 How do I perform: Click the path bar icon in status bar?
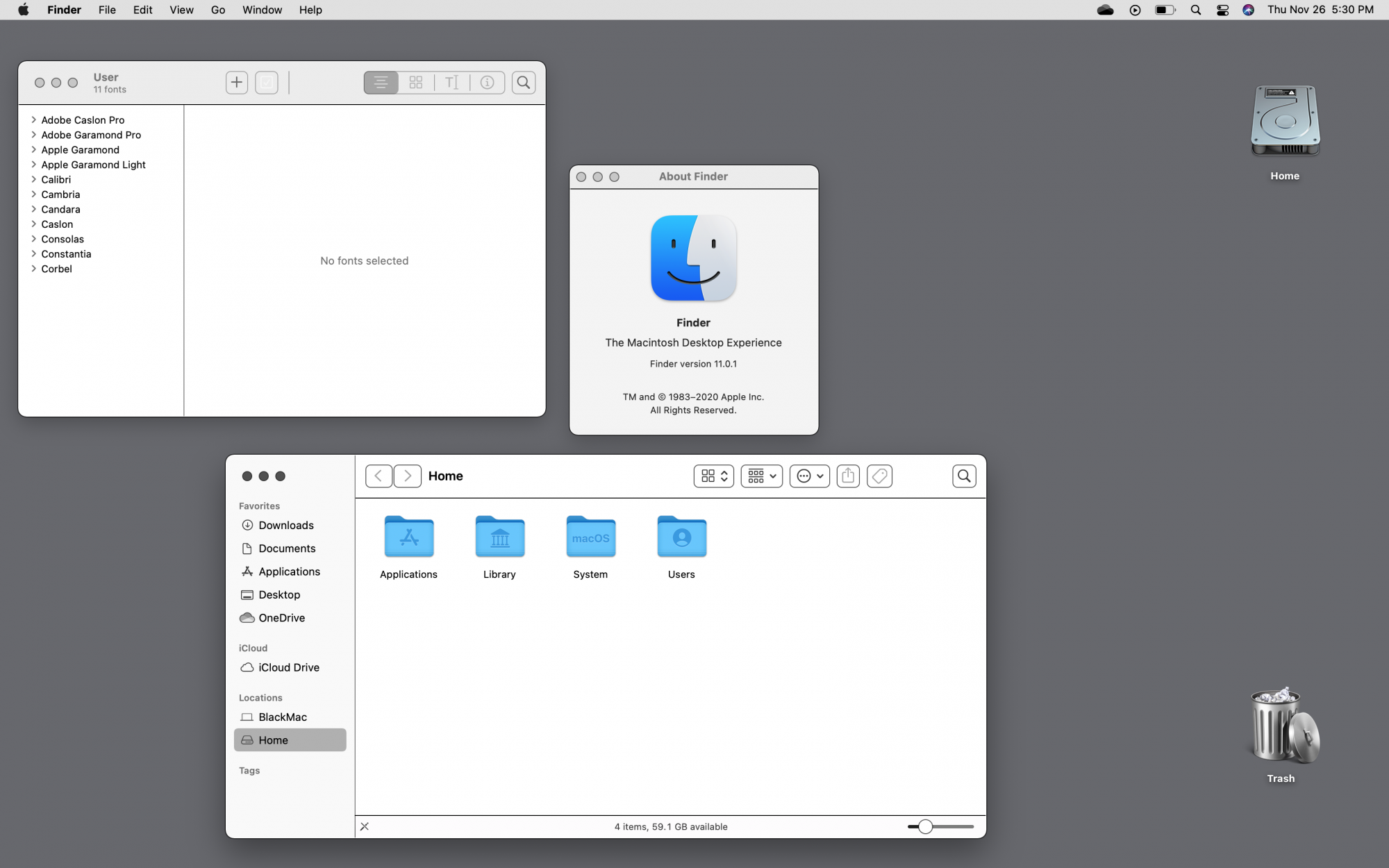tap(365, 826)
